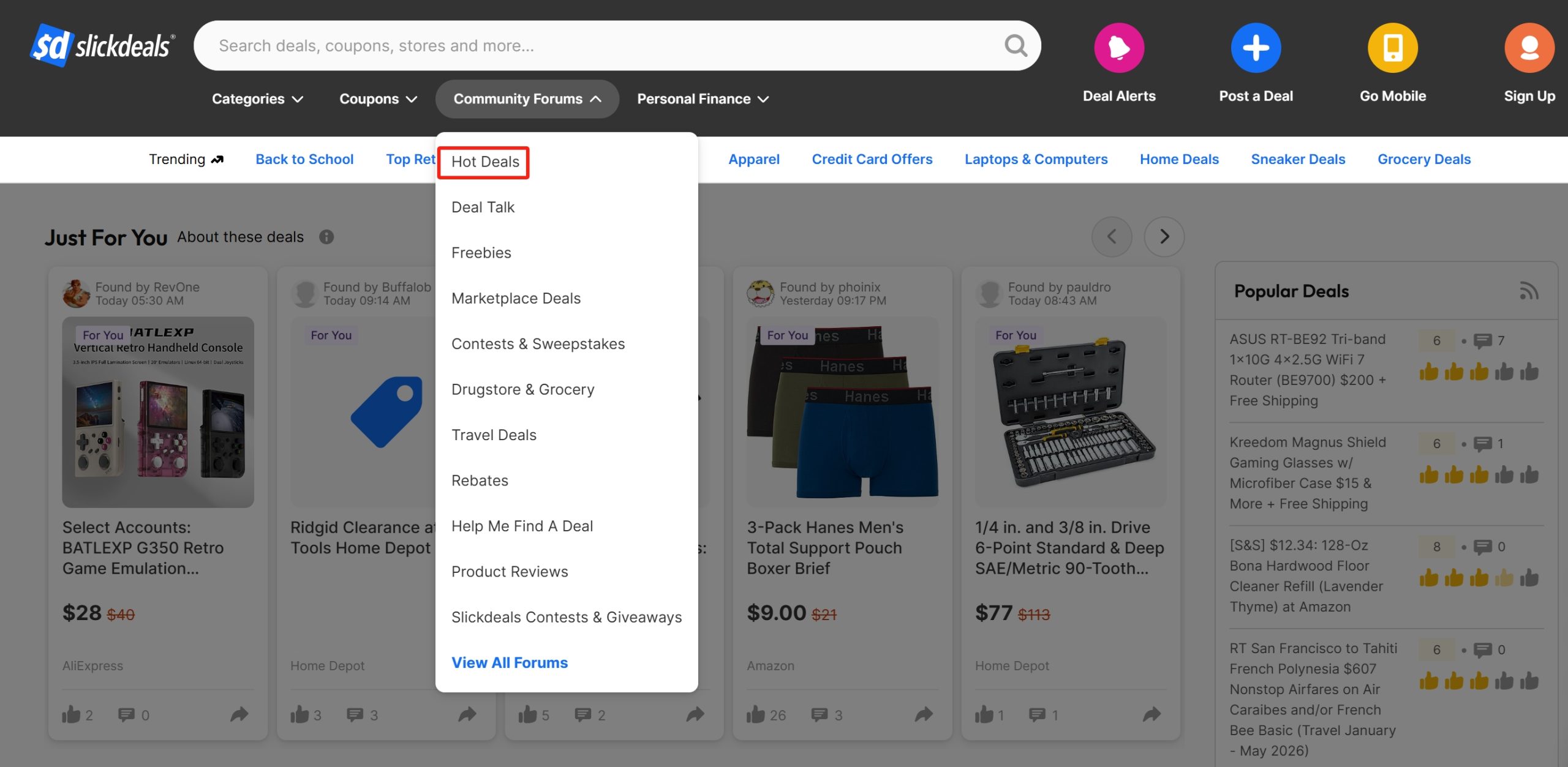
Task: Open San Francisco to Tahiti airfare deal
Action: tap(1313, 699)
